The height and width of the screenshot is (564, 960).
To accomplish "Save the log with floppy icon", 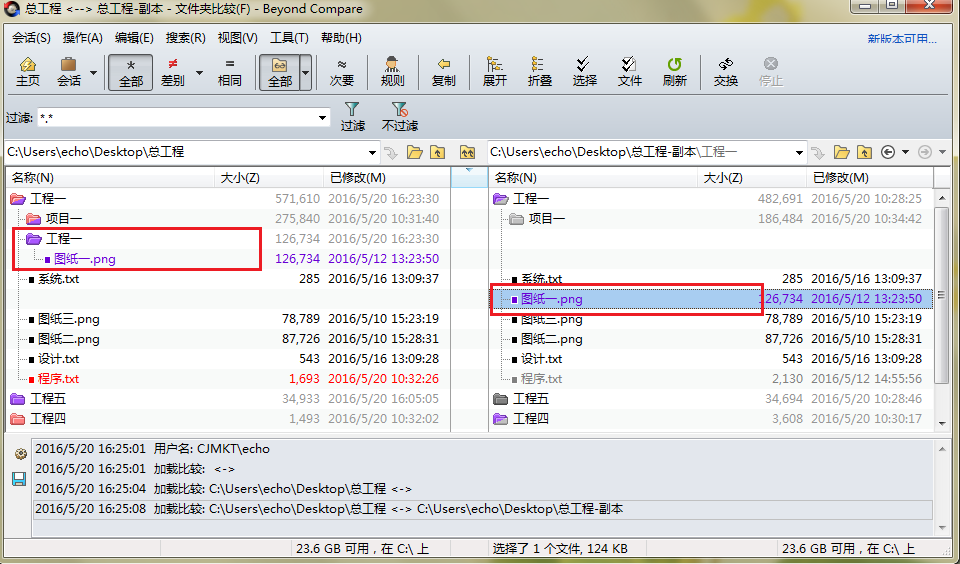I will pos(19,479).
